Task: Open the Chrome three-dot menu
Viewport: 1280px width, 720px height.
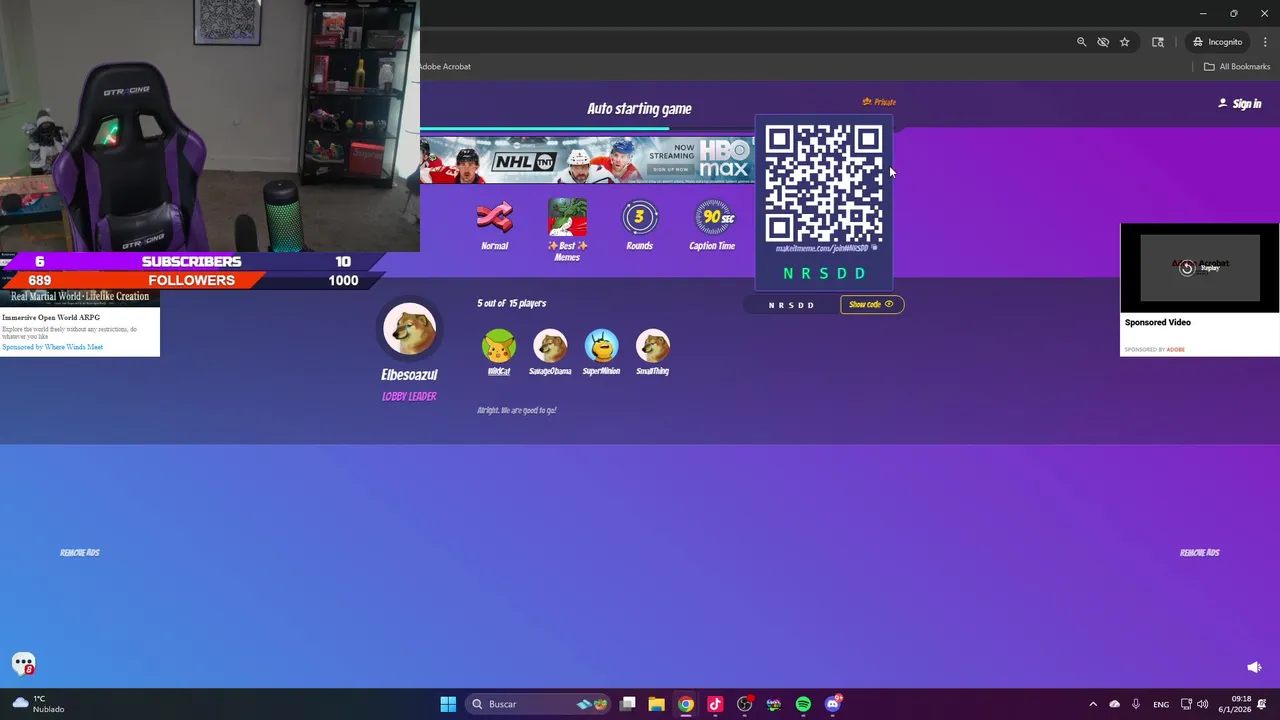Action: tap(1265, 42)
